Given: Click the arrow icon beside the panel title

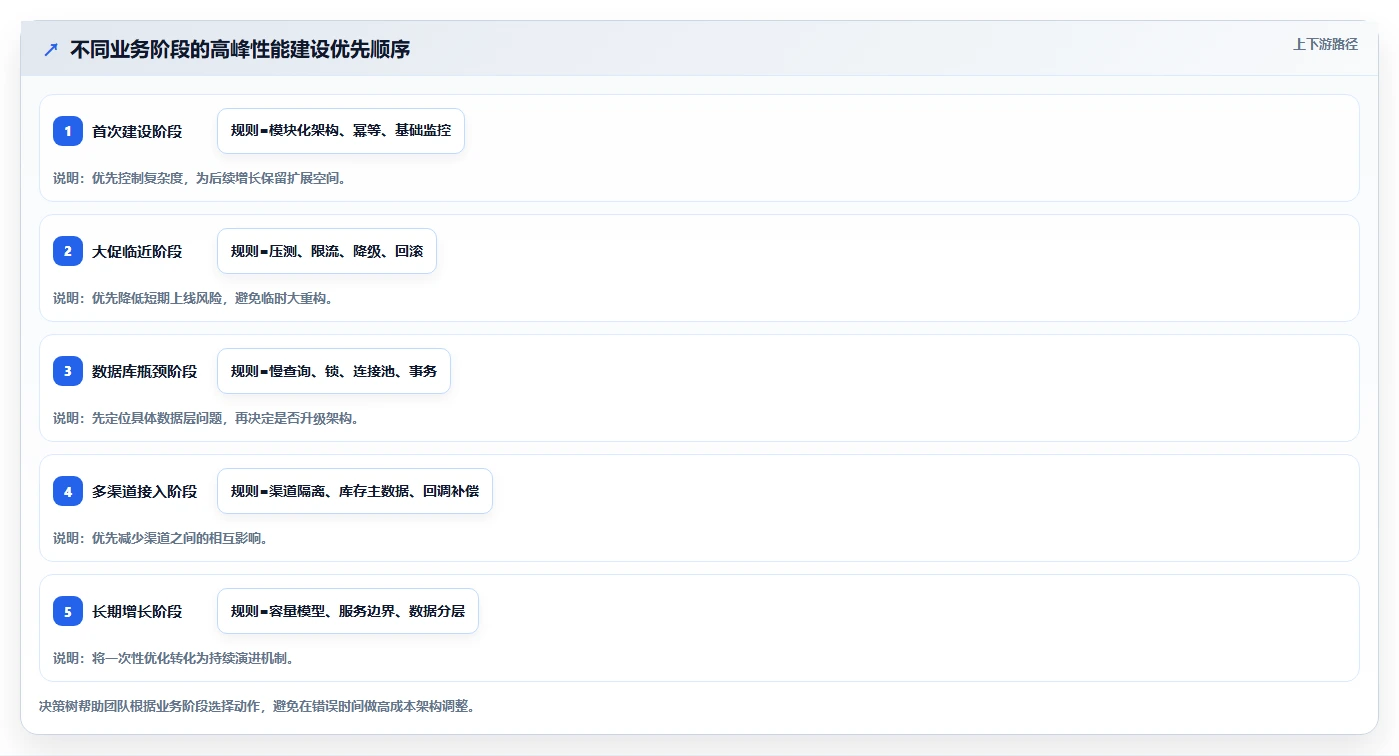Looking at the screenshot, I should pyautogui.click(x=51, y=49).
